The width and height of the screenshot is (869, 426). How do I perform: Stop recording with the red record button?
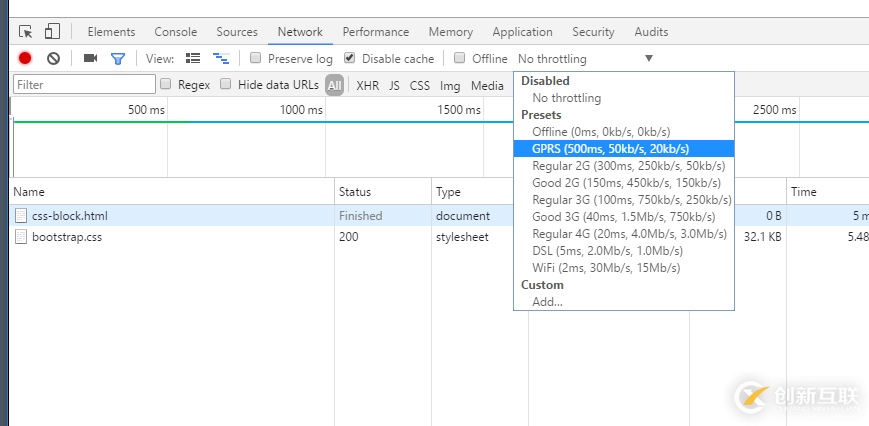pyautogui.click(x=25, y=59)
